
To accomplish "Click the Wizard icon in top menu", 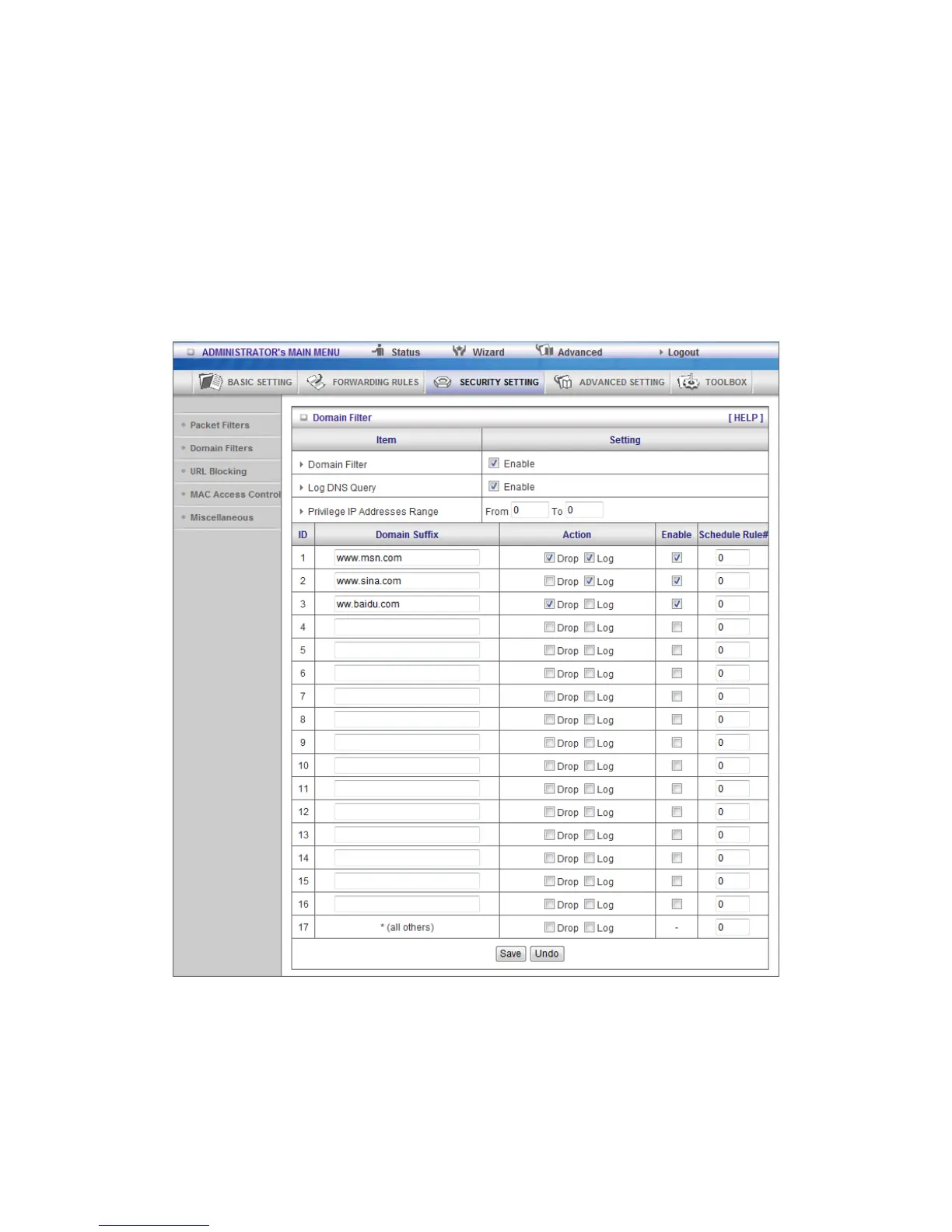I will pyautogui.click(x=460, y=351).
